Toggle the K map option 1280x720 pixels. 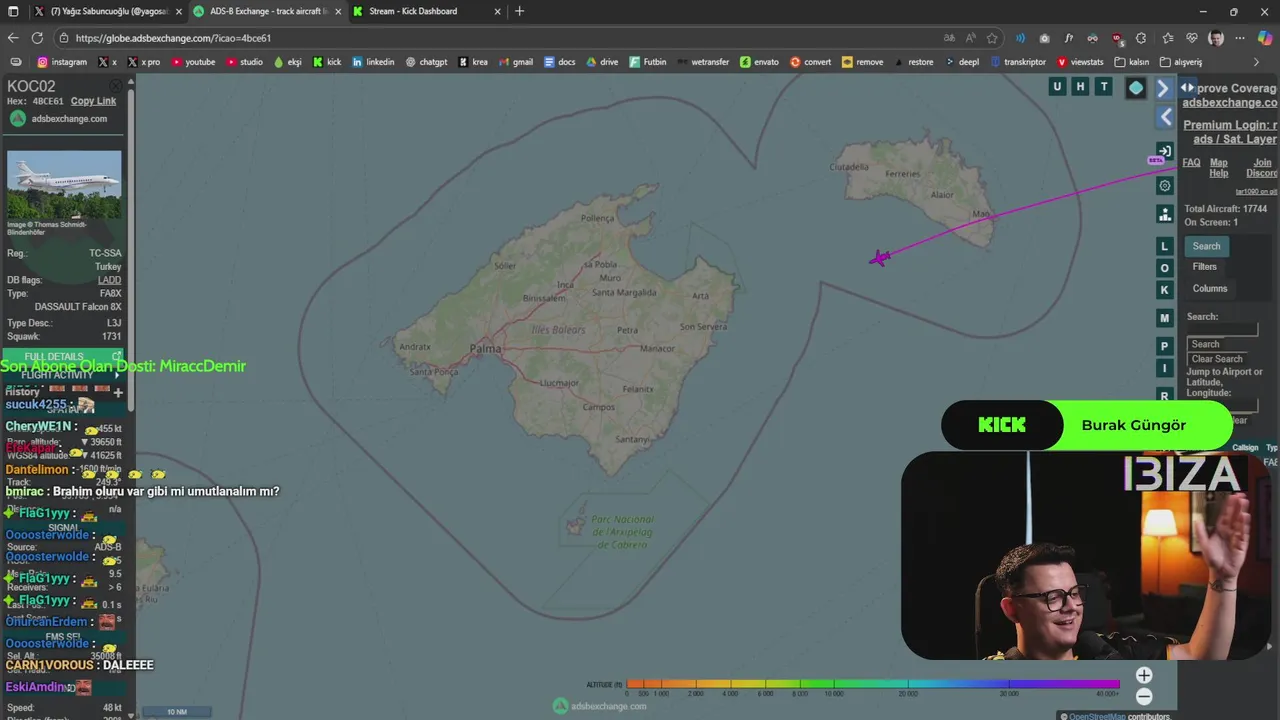(x=1164, y=290)
